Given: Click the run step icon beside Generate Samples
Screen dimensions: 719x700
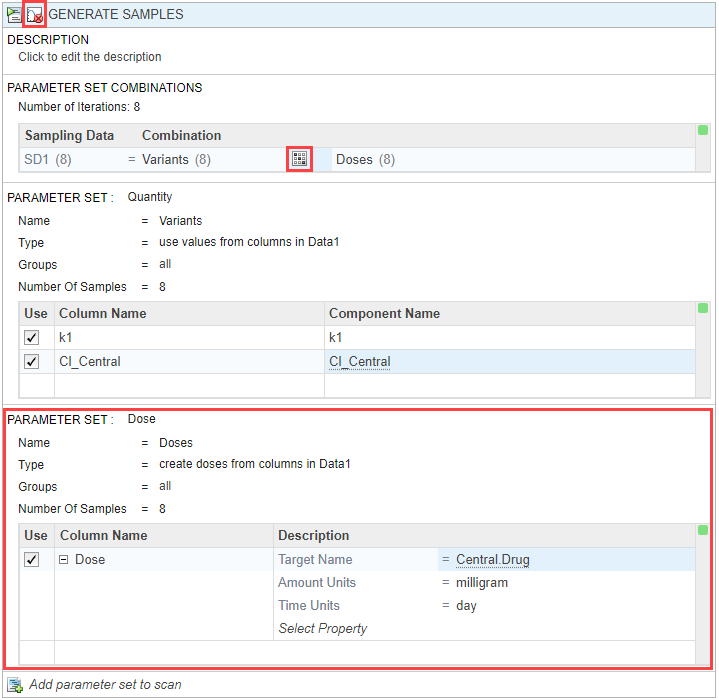Looking at the screenshot, I should pyautogui.click(x=13, y=15).
